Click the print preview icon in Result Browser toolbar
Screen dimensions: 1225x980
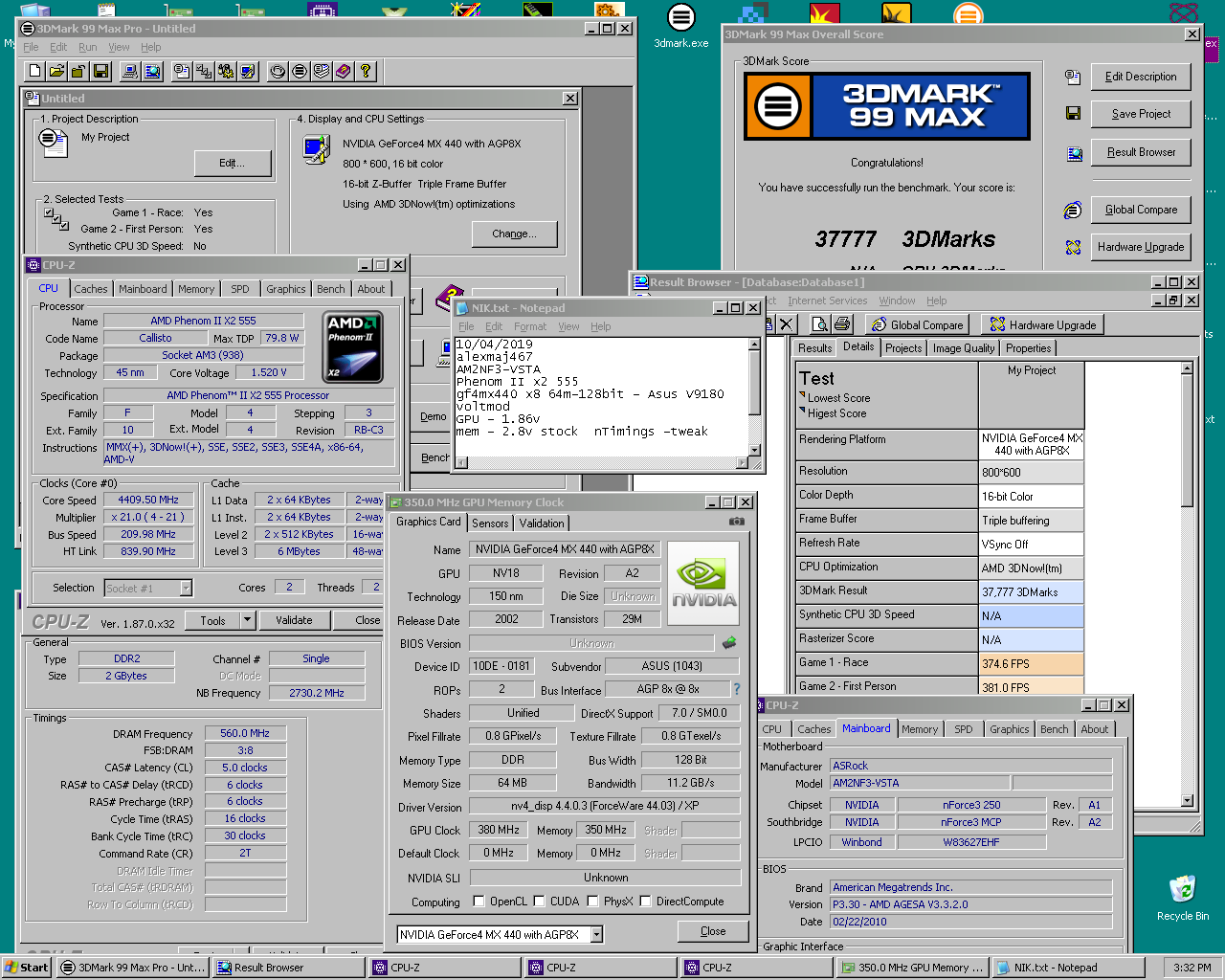[820, 324]
